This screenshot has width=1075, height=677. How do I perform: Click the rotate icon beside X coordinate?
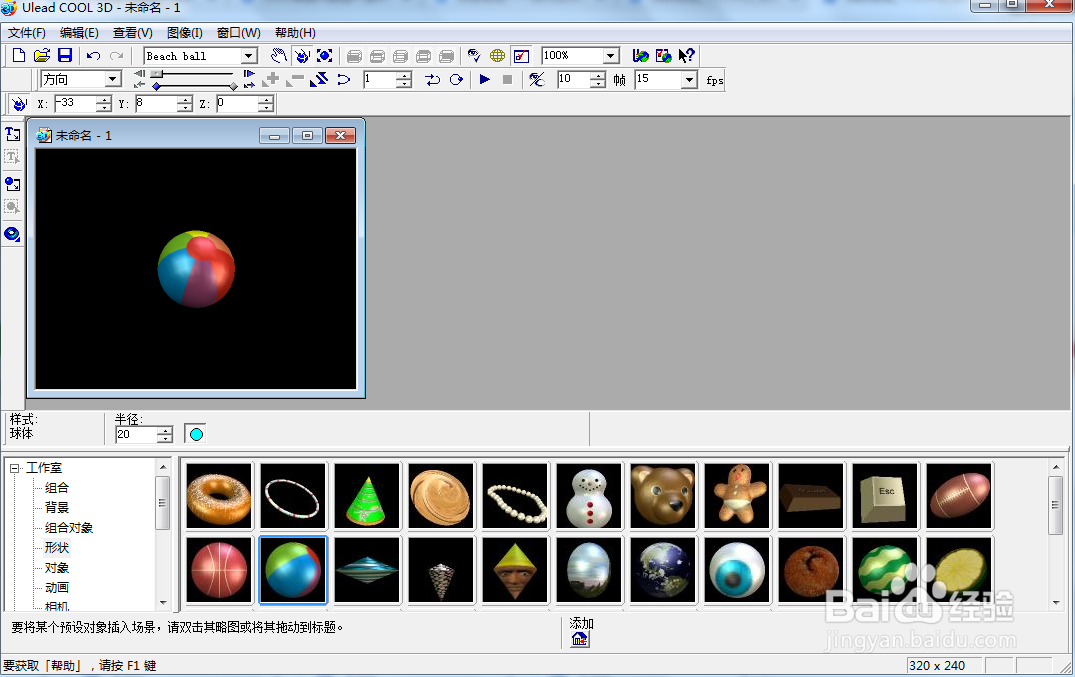(19, 104)
